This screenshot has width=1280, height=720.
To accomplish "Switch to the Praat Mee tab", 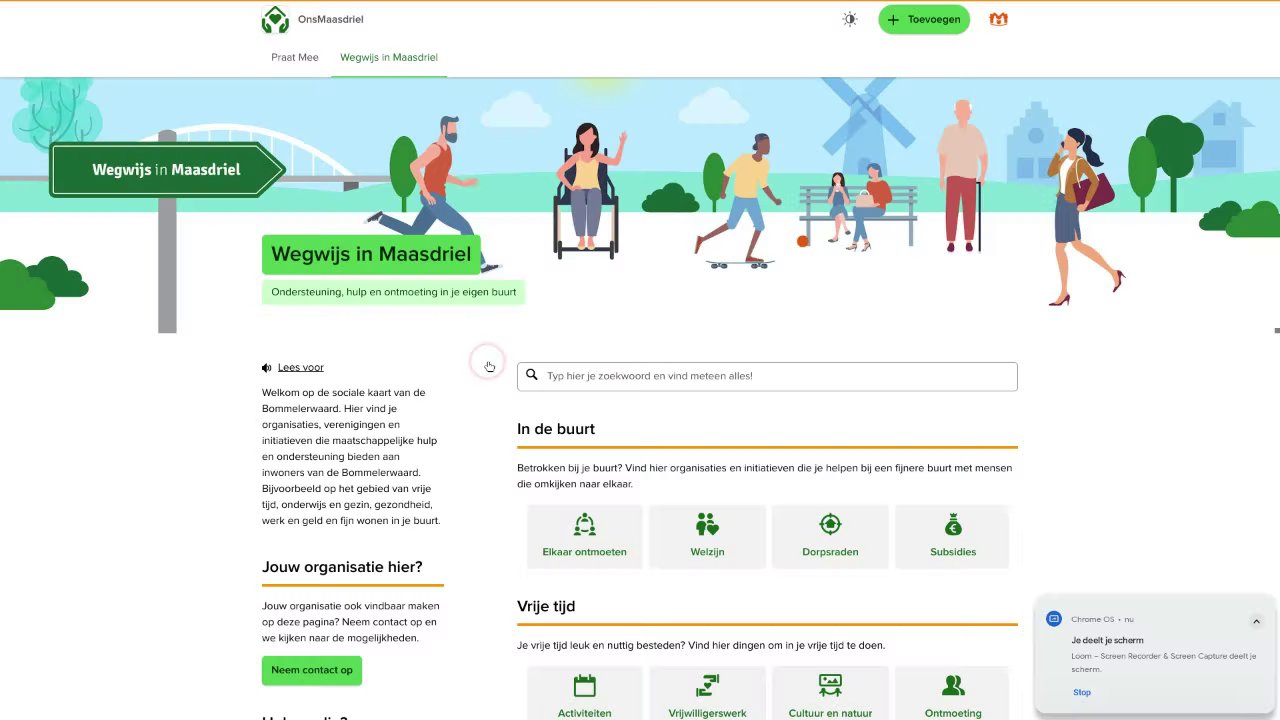I will [295, 57].
